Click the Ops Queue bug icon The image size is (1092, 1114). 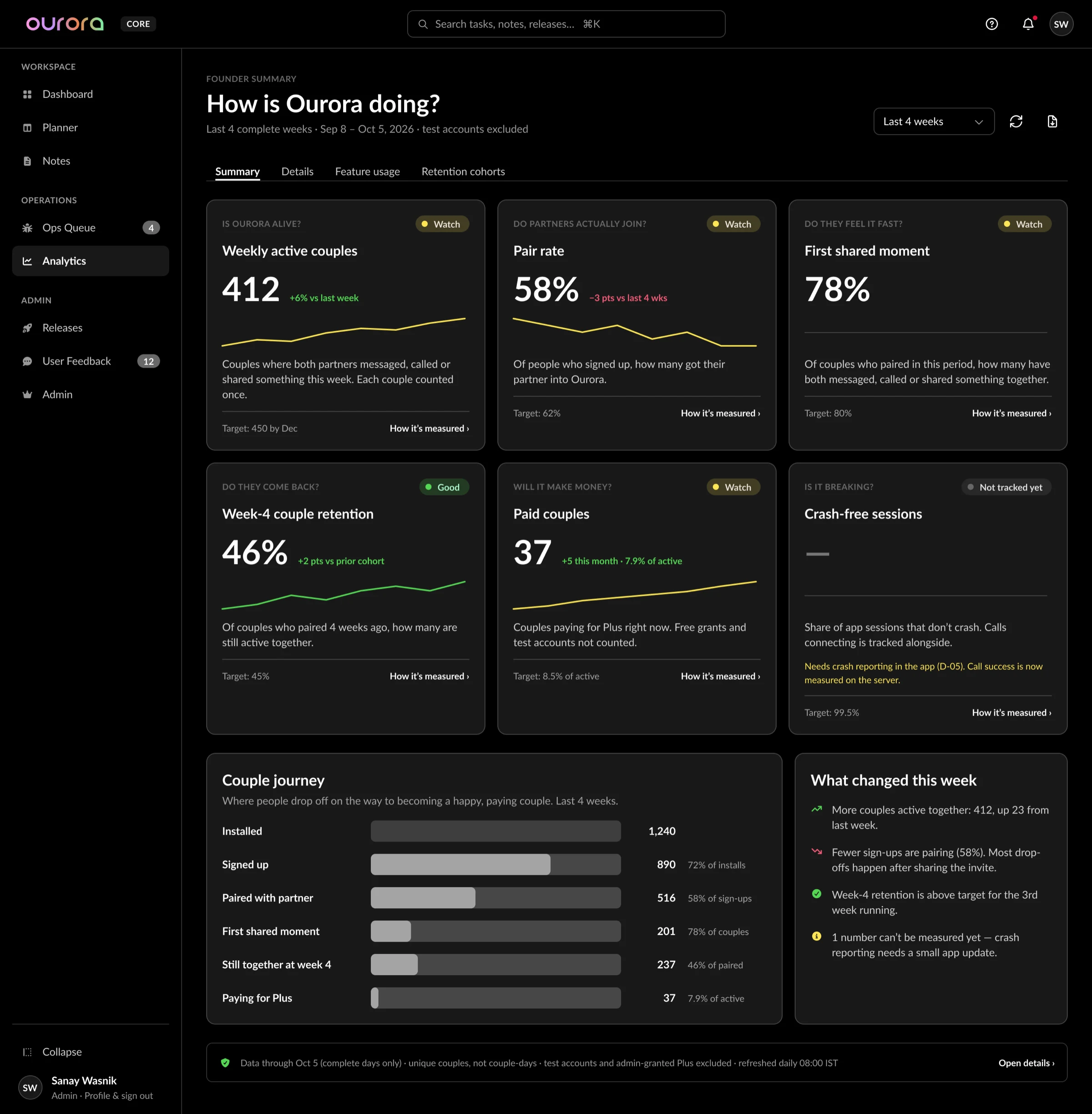click(27, 228)
